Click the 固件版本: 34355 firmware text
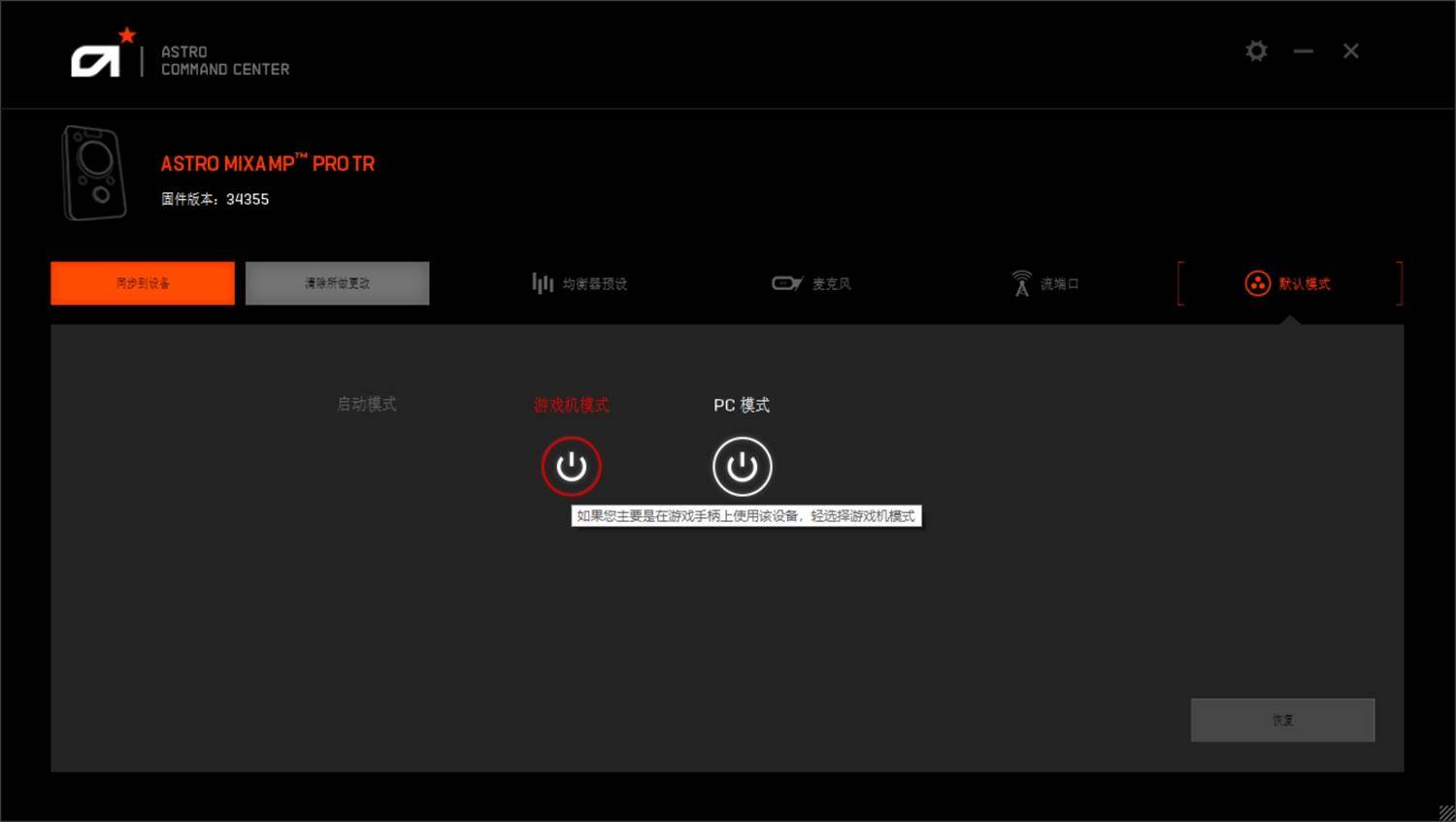Viewport: 1456px width, 822px height. point(215,199)
